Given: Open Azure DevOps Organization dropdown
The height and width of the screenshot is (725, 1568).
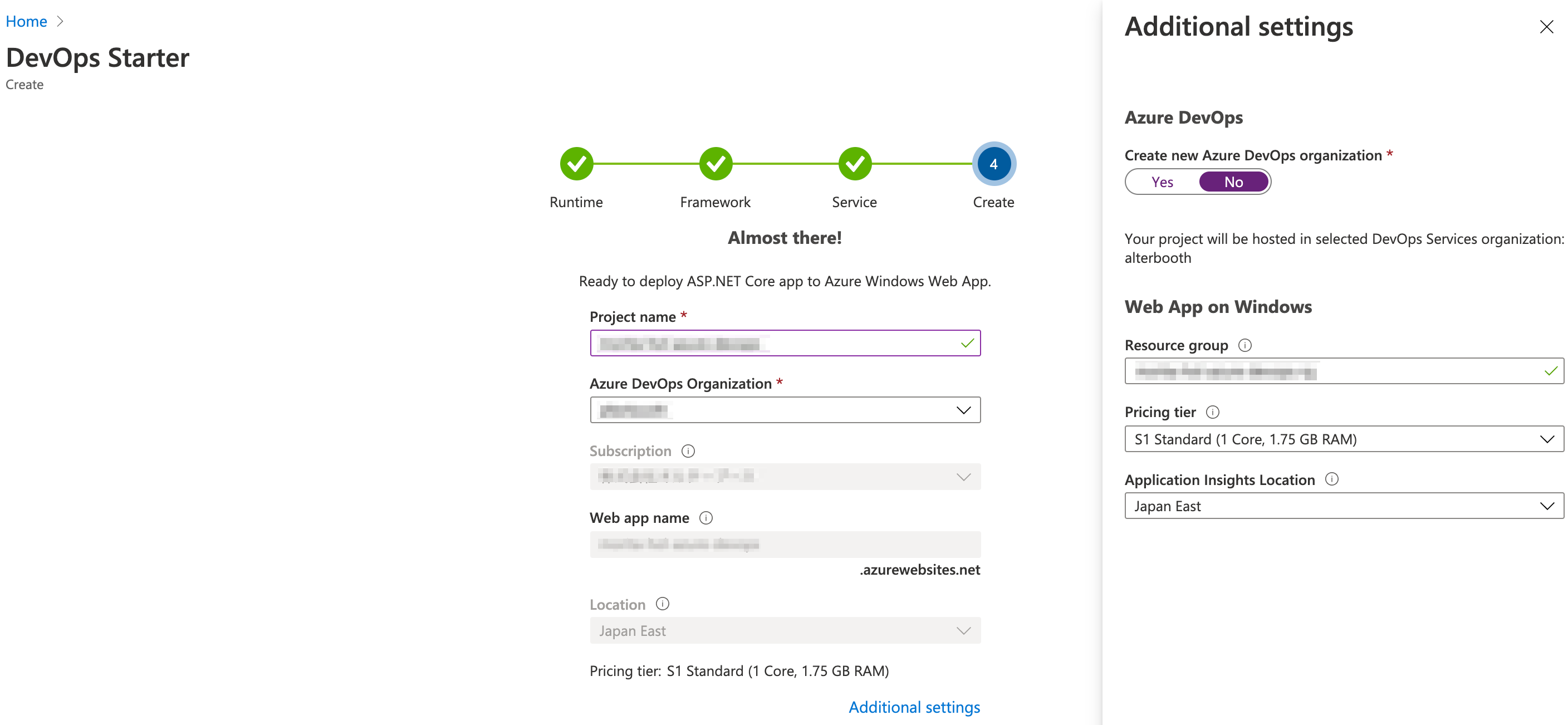Looking at the screenshot, I should [785, 410].
